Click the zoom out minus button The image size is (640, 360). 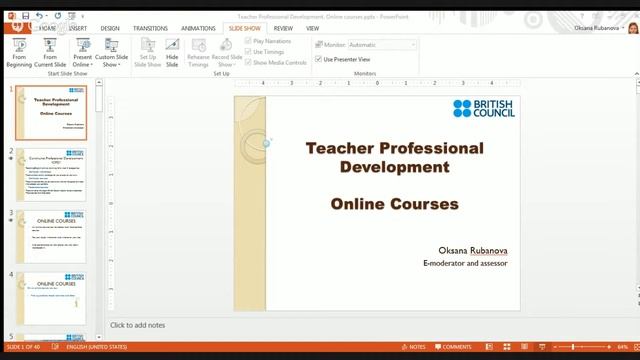(x=555, y=347)
